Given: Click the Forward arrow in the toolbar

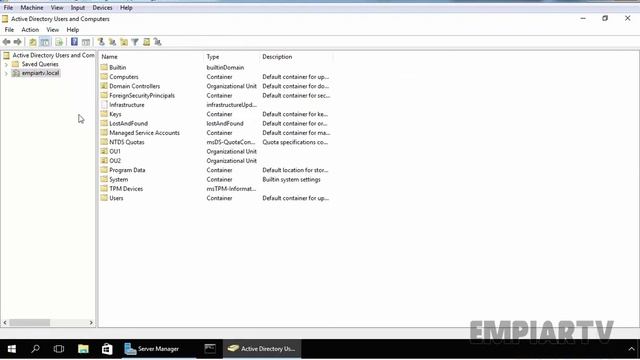Looking at the screenshot, I should 17,42.
